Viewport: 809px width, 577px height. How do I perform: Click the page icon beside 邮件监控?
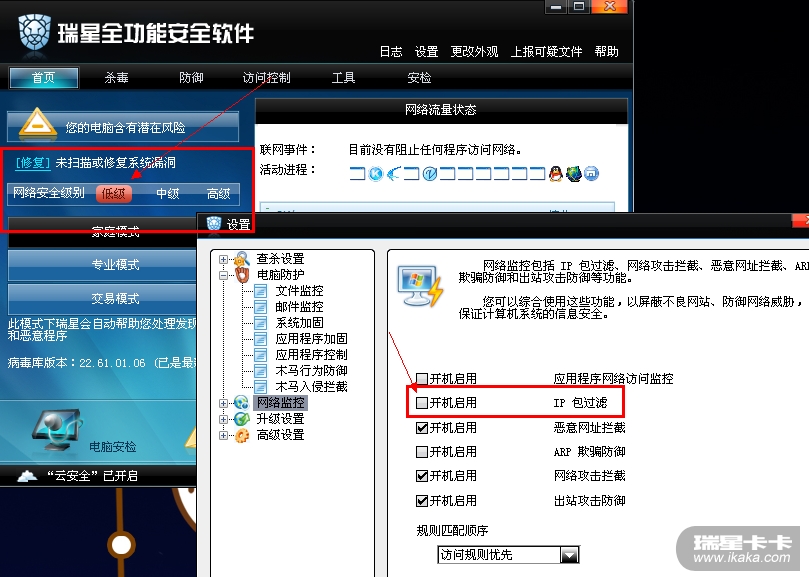tap(261, 307)
